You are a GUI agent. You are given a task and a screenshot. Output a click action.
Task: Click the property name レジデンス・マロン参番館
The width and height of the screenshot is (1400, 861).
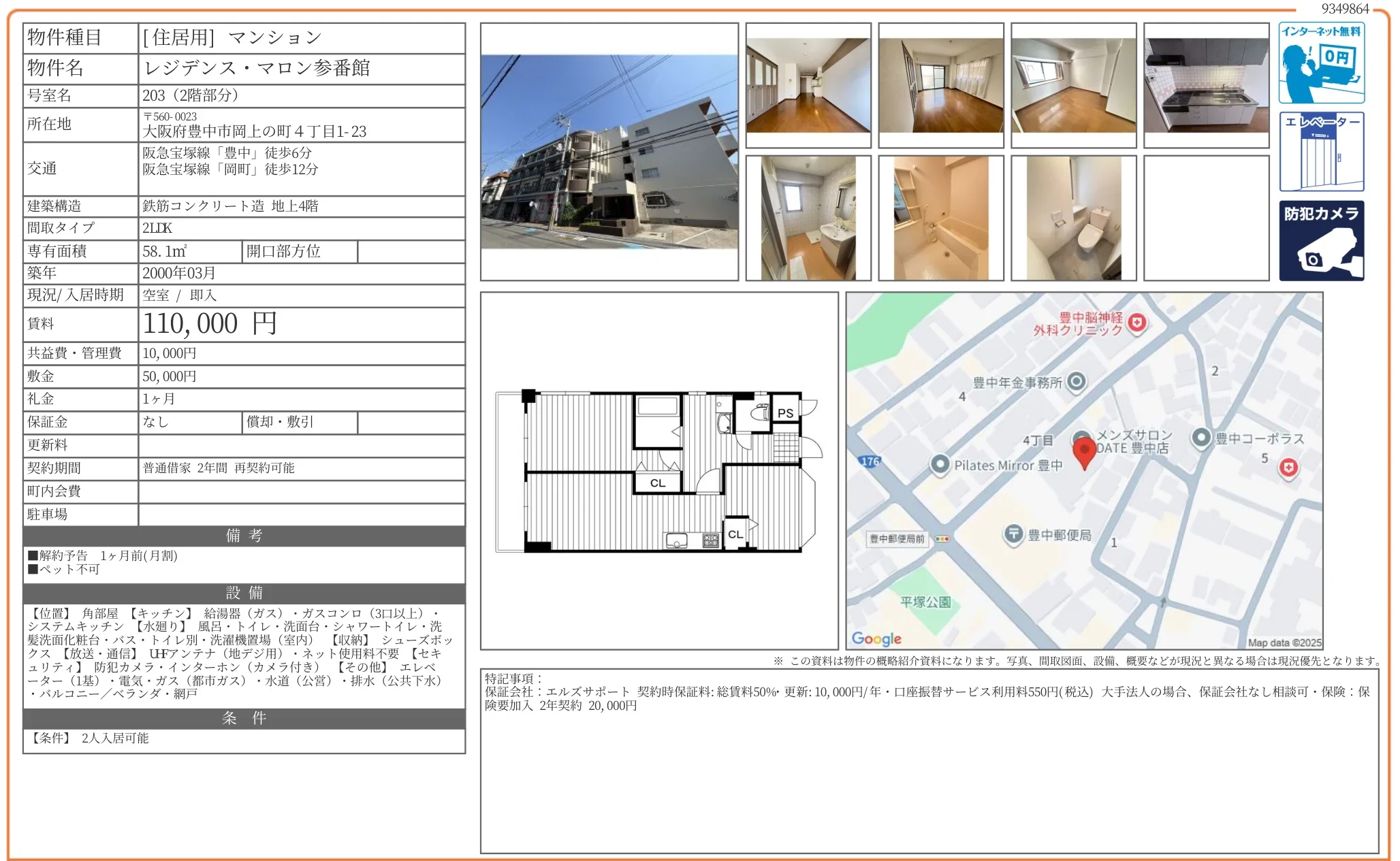(x=257, y=68)
